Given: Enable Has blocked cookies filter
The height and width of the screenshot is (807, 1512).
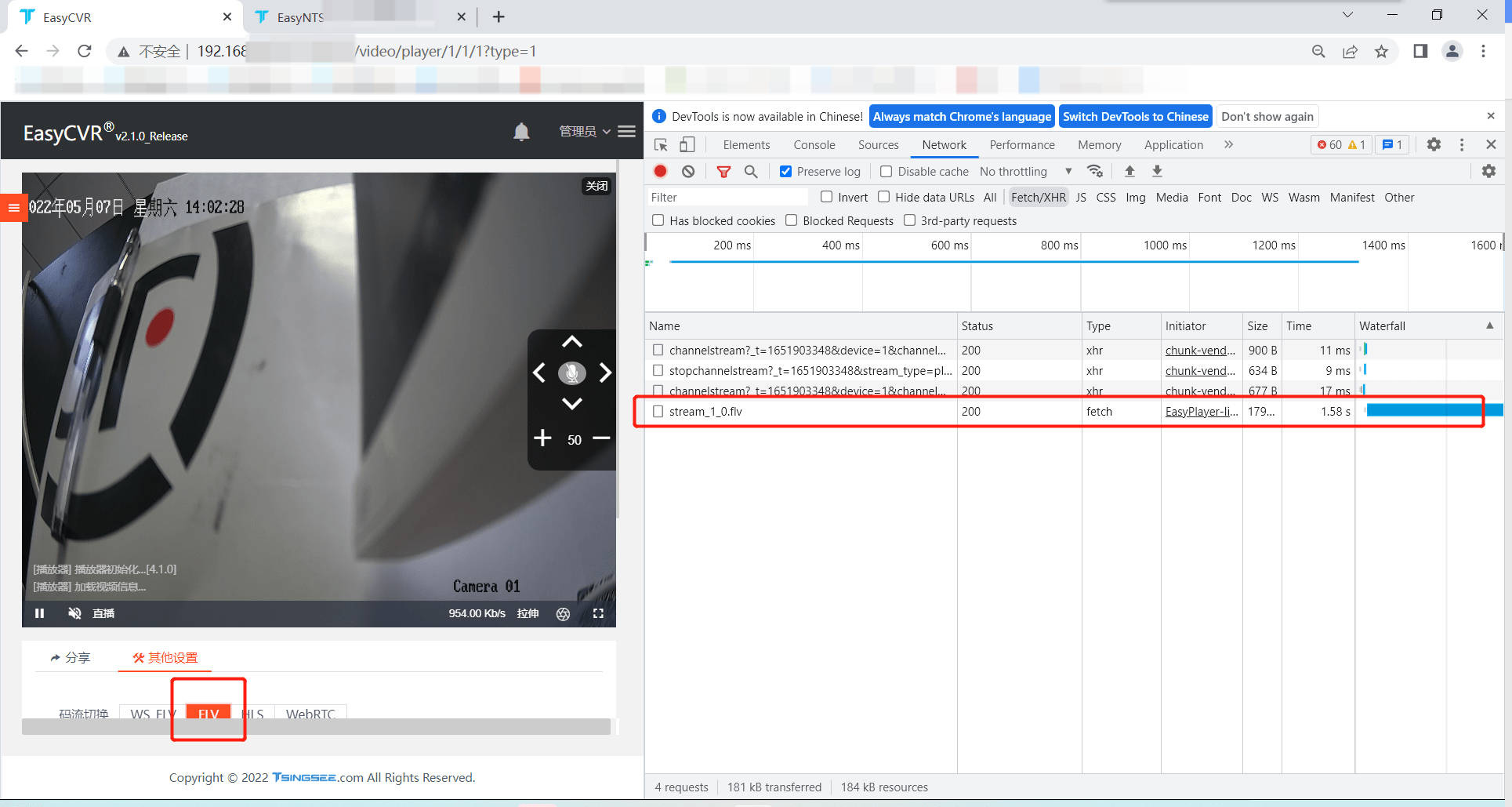Looking at the screenshot, I should click(x=658, y=220).
